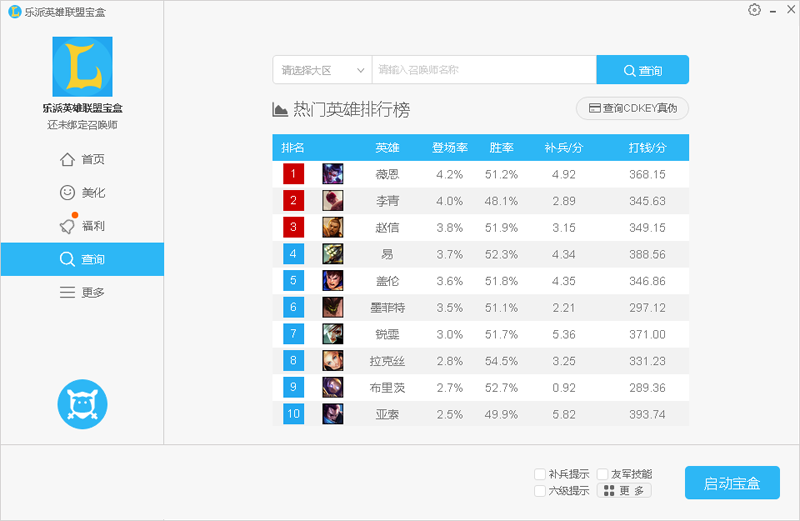The height and width of the screenshot is (521, 800).
Task: Enable the 补兵提示 checkbox
Action: 540,474
